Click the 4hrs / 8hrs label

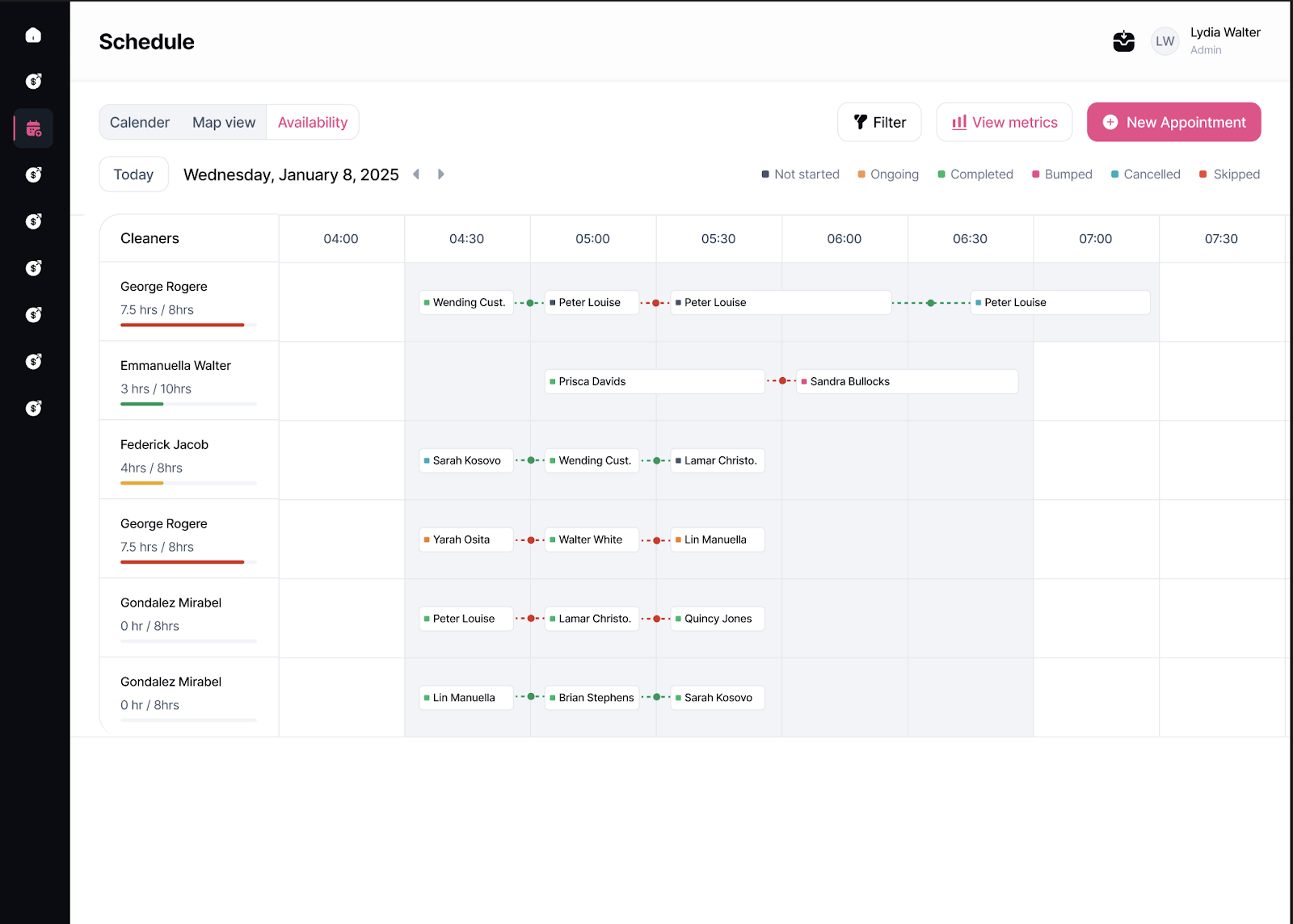tap(151, 468)
